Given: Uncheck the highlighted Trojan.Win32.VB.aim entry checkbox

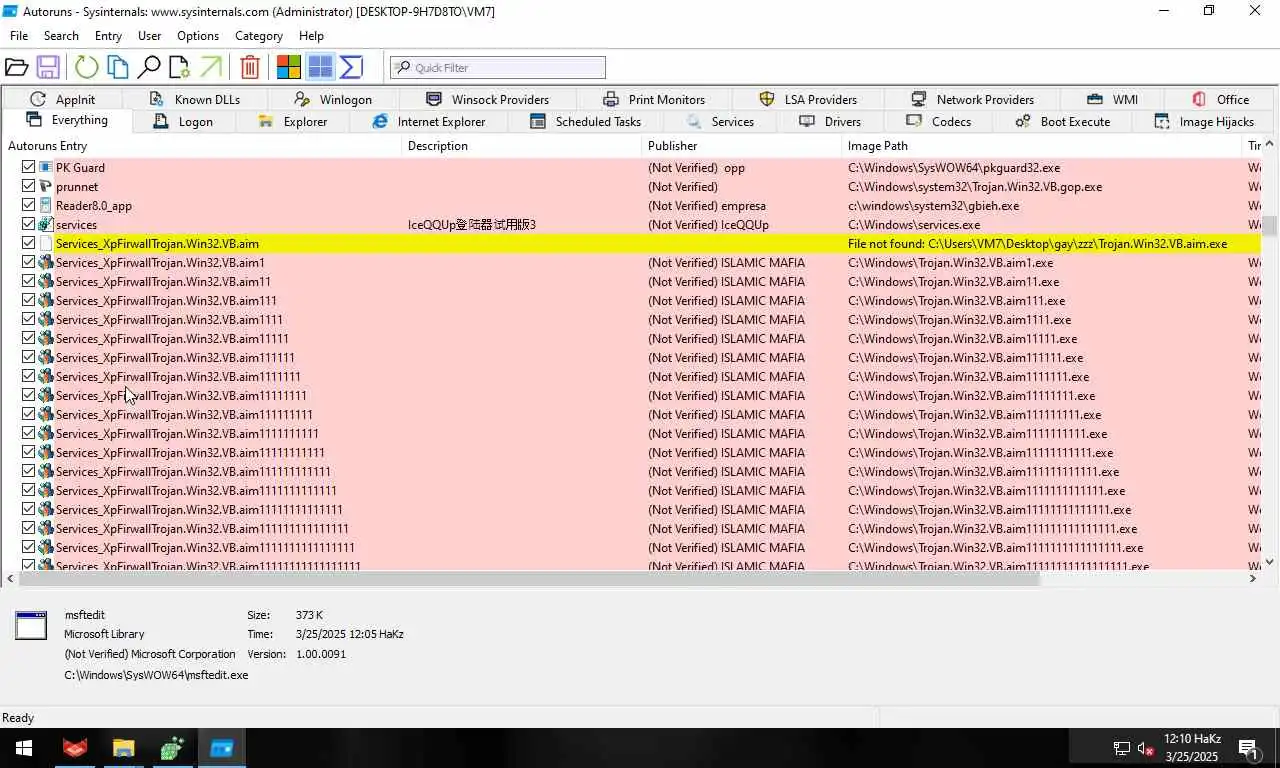Looking at the screenshot, I should (28, 243).
